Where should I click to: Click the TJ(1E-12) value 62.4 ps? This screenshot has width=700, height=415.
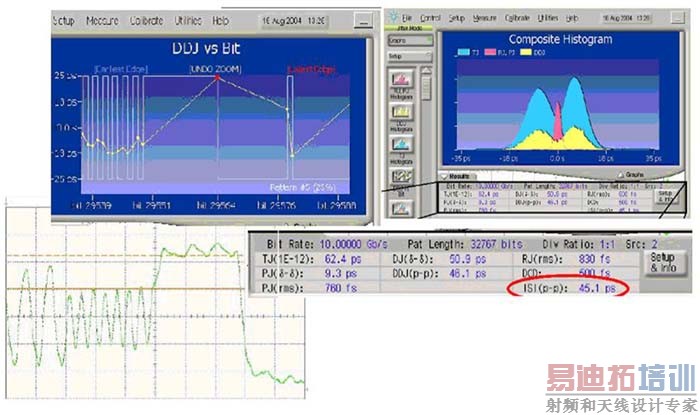(x=343, y=259)
